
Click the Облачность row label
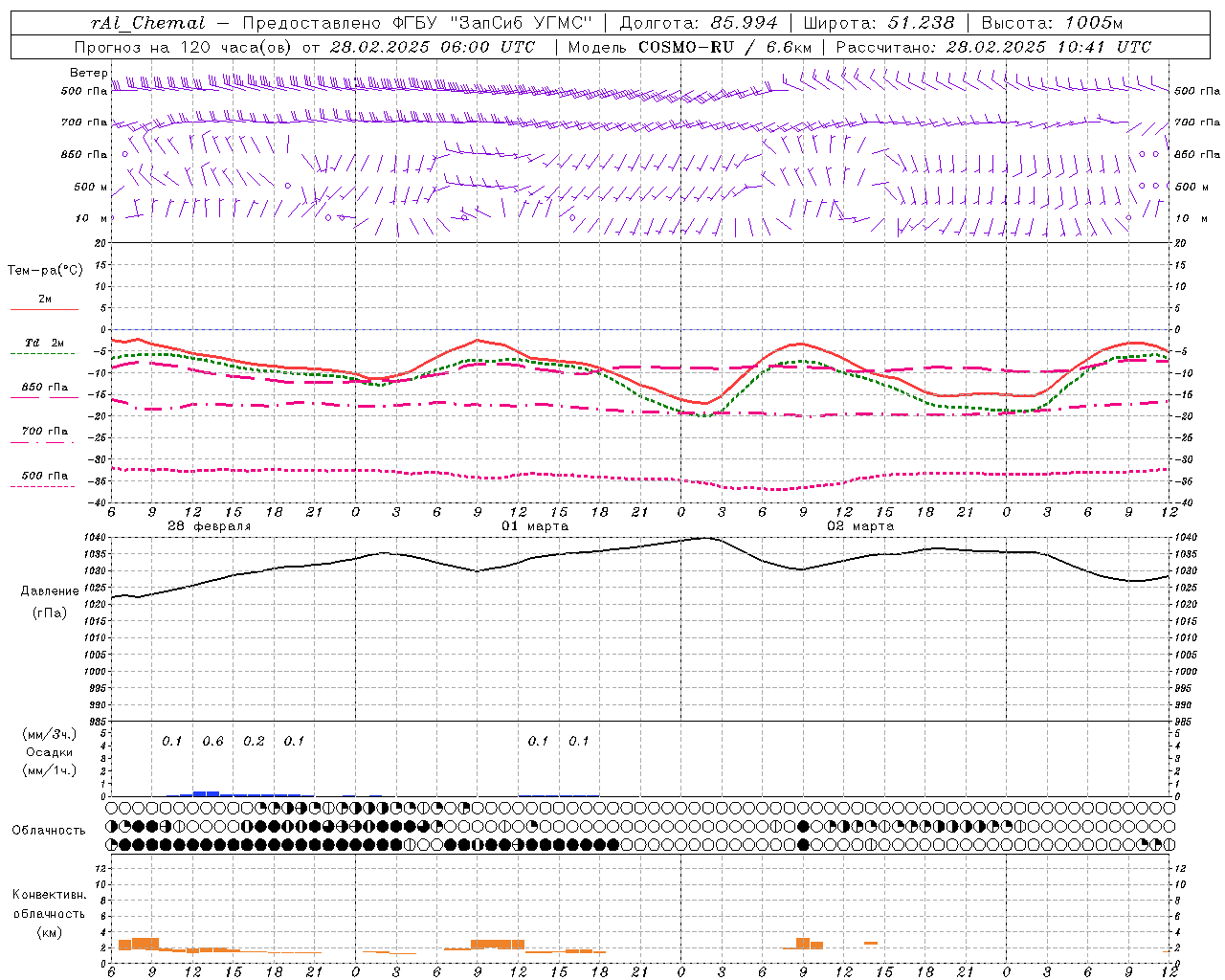[x=49, y=831]
